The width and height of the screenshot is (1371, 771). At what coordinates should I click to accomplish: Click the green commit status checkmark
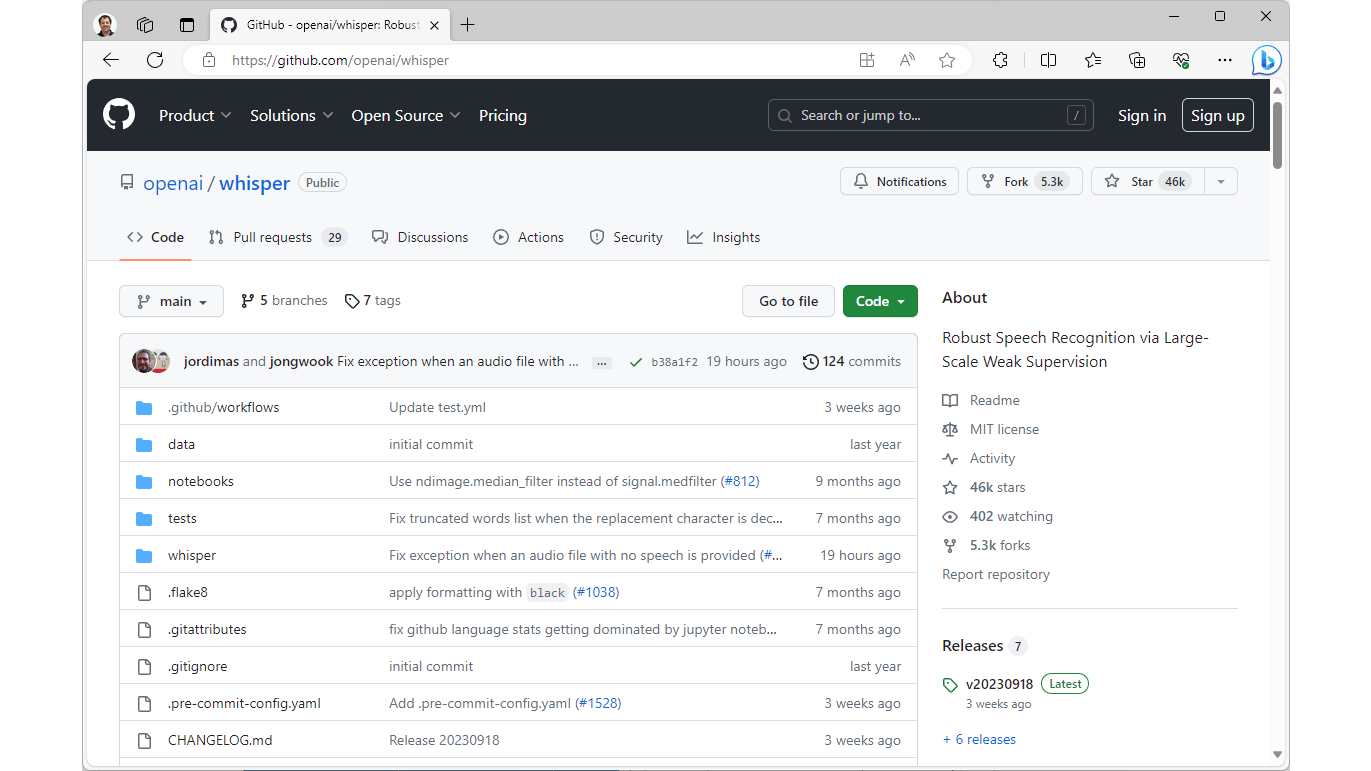tap(636, 362)
